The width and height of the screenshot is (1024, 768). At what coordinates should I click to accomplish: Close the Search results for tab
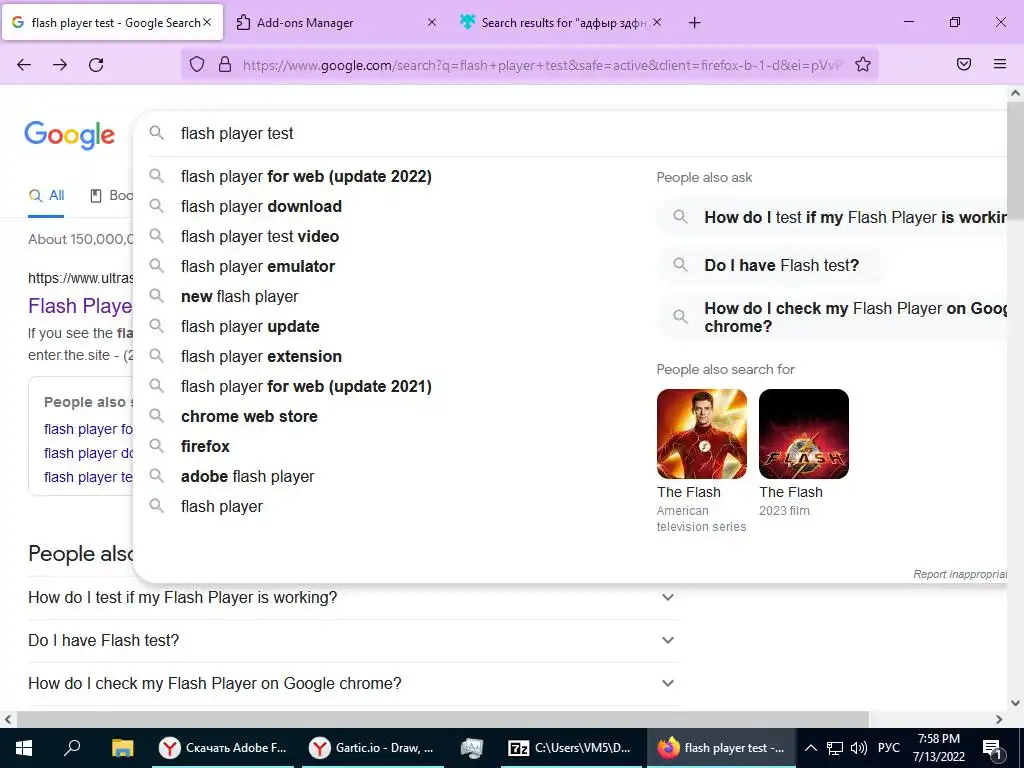(x=657, y=22)
